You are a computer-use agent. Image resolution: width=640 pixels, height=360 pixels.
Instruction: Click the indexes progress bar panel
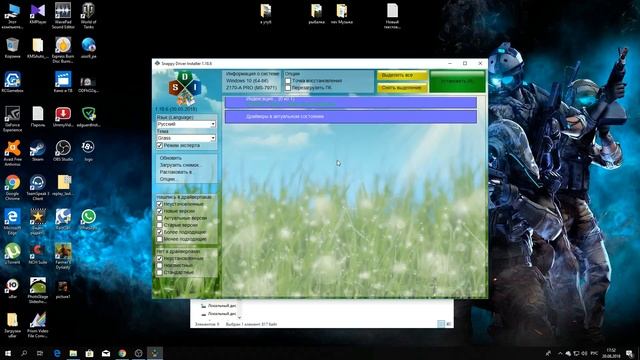pyautogui.click(x=351, y=102)
